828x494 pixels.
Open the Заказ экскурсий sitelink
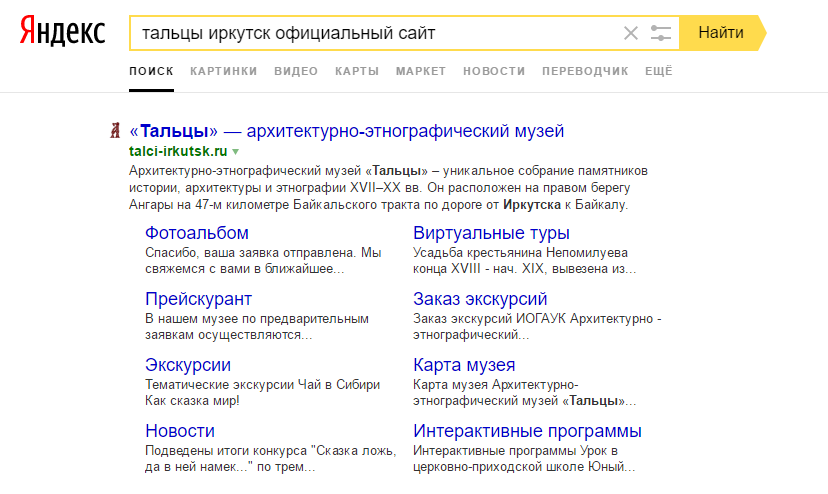tap(480, 299)
